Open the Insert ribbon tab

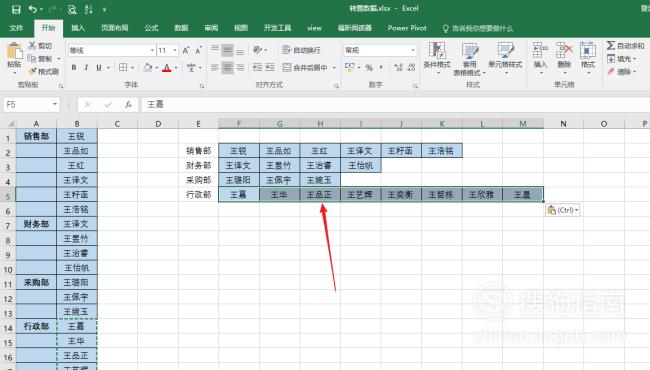click(78, 28)
